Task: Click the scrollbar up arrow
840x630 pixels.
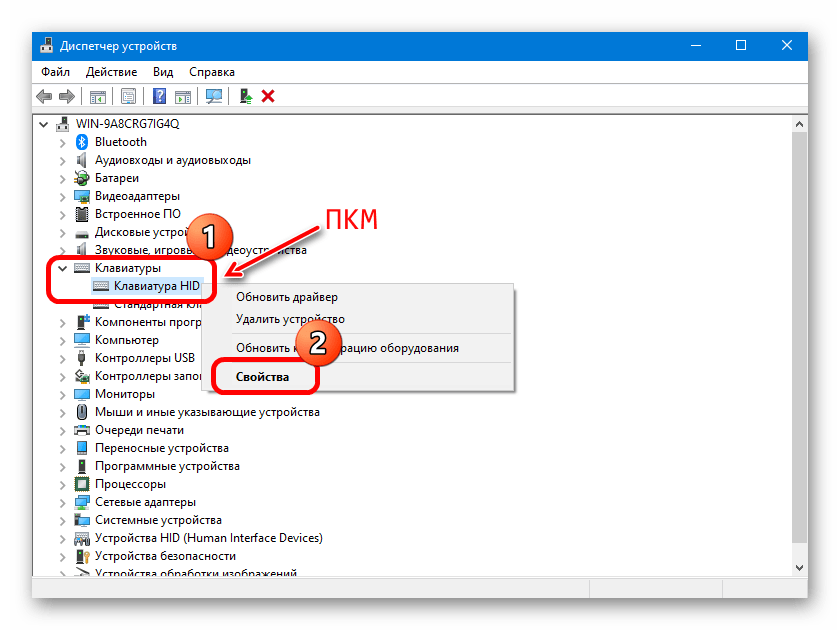Action: coord(799,124)
